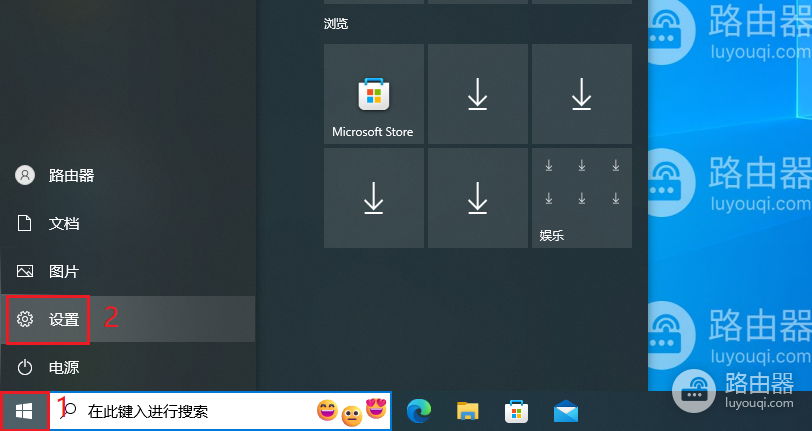
Task: Open 文档 from the Start menu
Action: [x=128, y=224]
